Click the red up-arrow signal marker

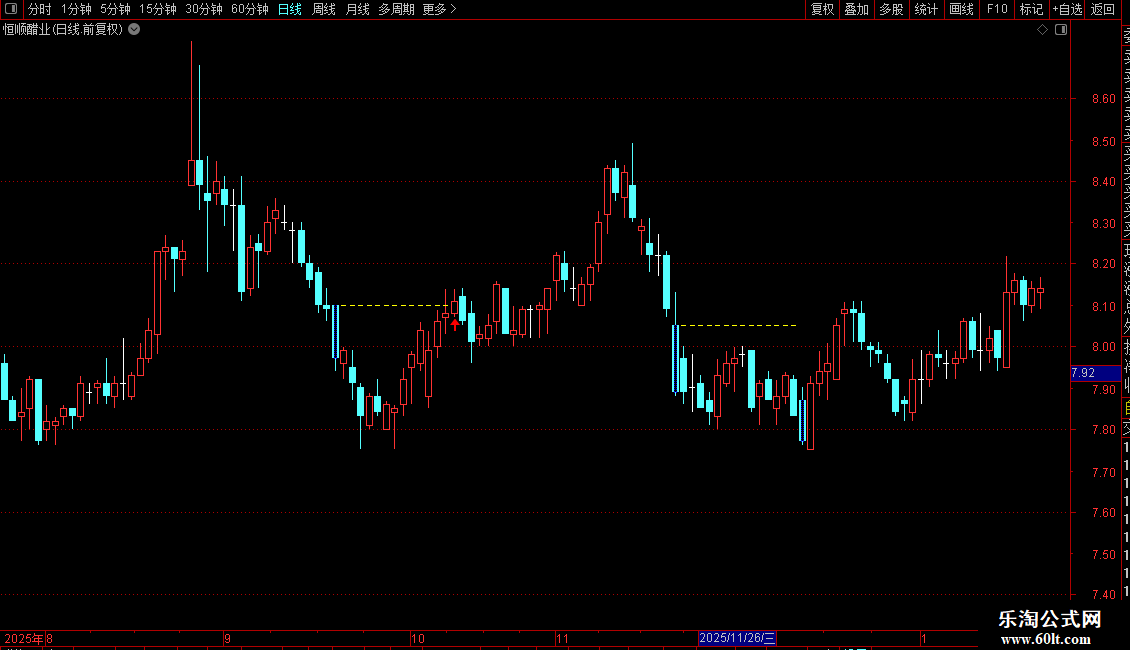coord(455,324)
